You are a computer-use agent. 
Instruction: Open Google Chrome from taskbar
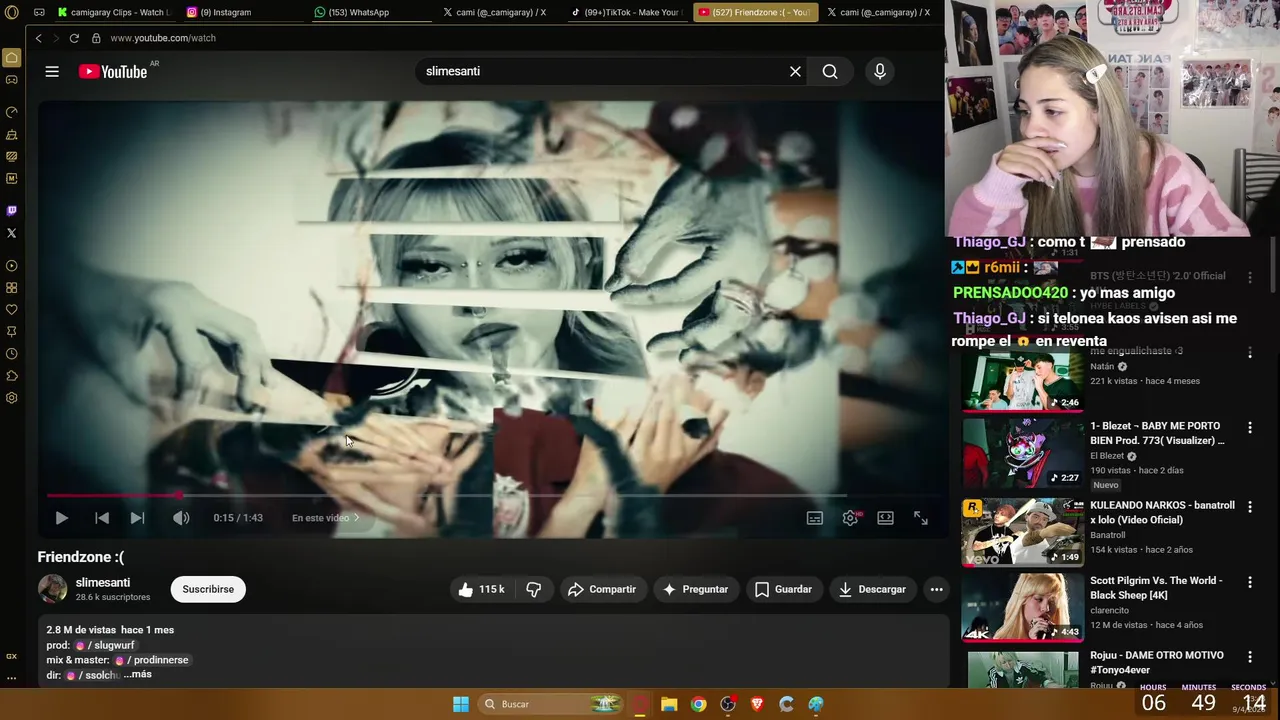click(698, 704)
